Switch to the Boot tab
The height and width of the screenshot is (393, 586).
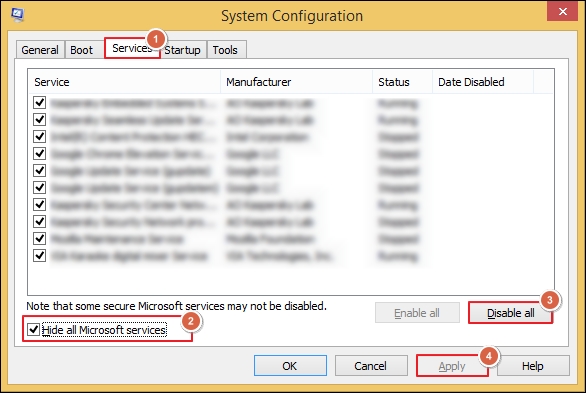[x=81, y=50]
